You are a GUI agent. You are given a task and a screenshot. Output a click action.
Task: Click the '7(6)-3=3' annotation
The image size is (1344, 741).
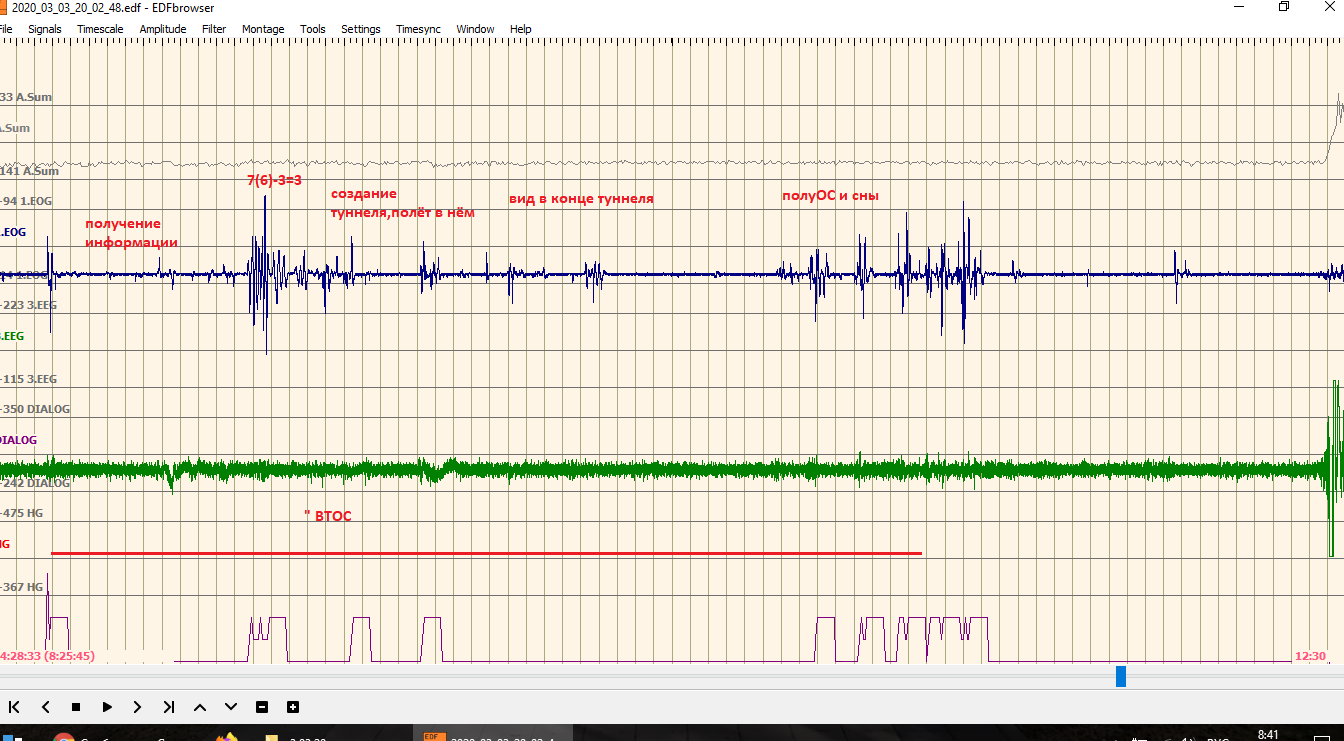(x=274, y=180)
